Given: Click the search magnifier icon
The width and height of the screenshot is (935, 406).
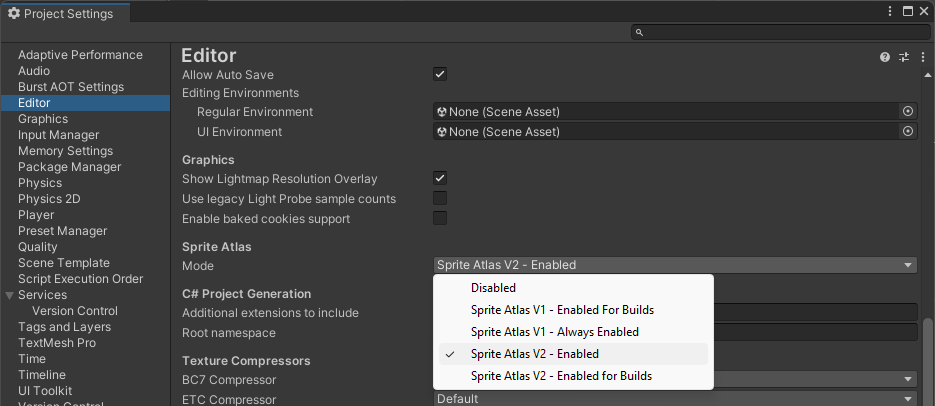Looking at the screenshot, I should [x=640, y=33].
